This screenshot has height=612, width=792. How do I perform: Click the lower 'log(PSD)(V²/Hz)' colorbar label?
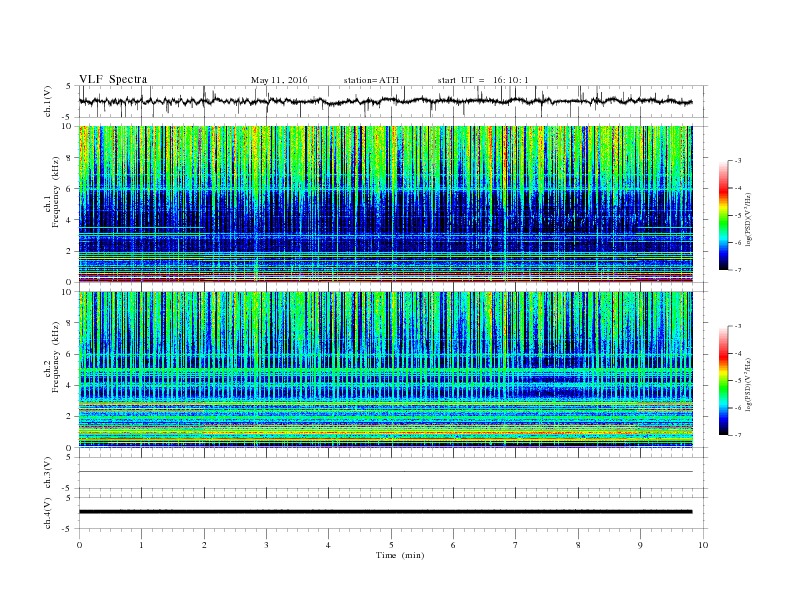point(748,385)
